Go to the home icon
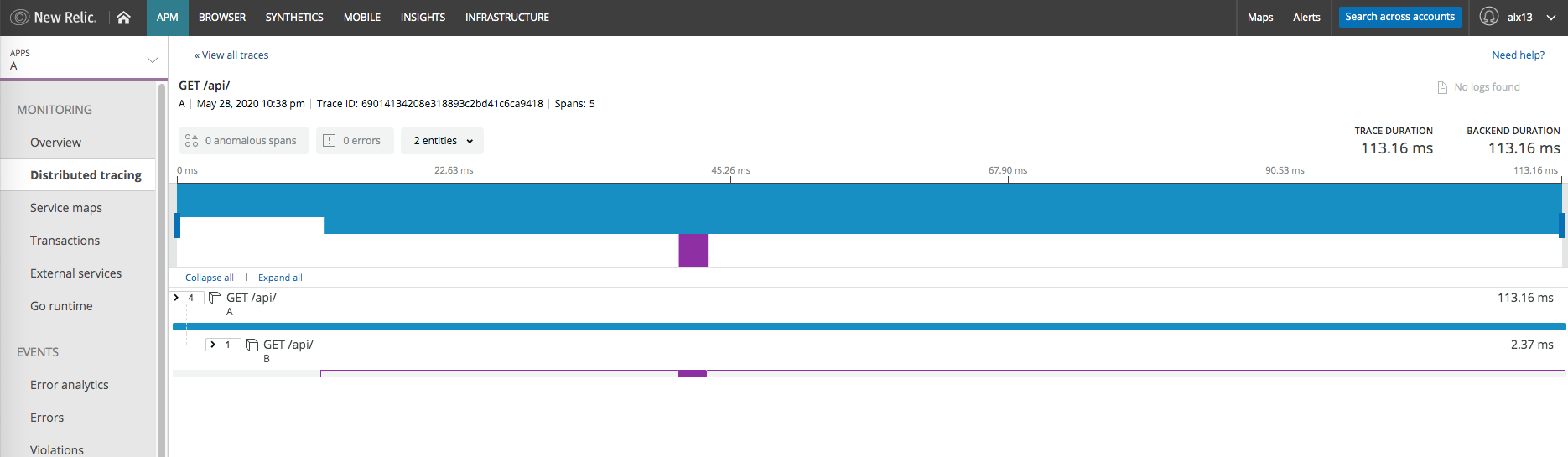Screen dimensions: 1568x457 click(x=123, y=17)
